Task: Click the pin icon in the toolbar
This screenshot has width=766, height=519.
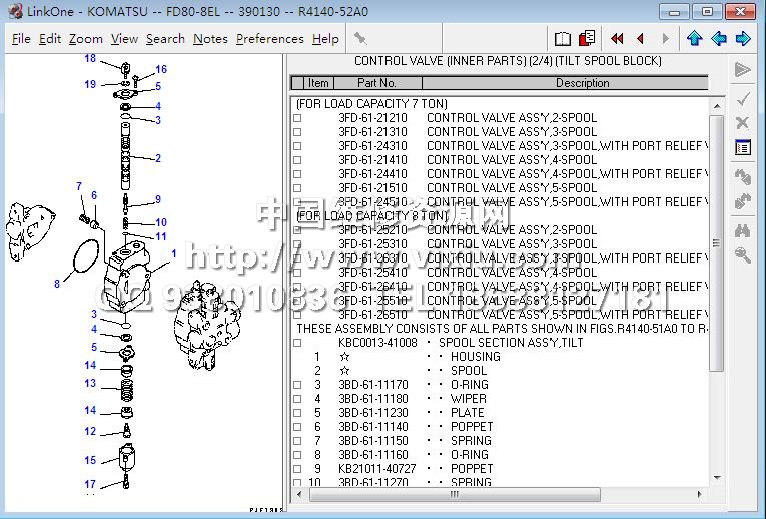Action: click(360, 39)
